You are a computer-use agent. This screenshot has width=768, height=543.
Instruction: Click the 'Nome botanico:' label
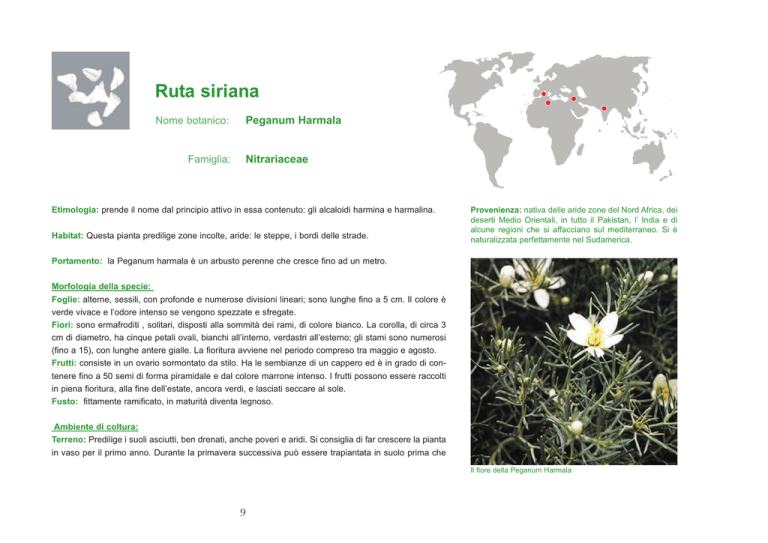pos(192,120)
